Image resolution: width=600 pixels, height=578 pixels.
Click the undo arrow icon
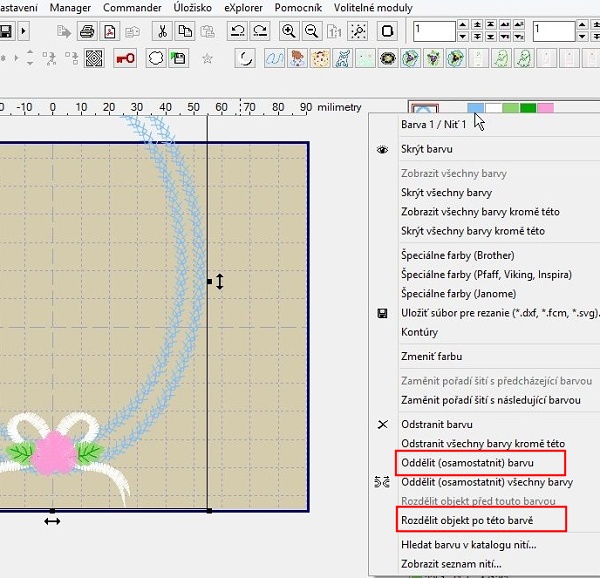click(x=238, y=31)
